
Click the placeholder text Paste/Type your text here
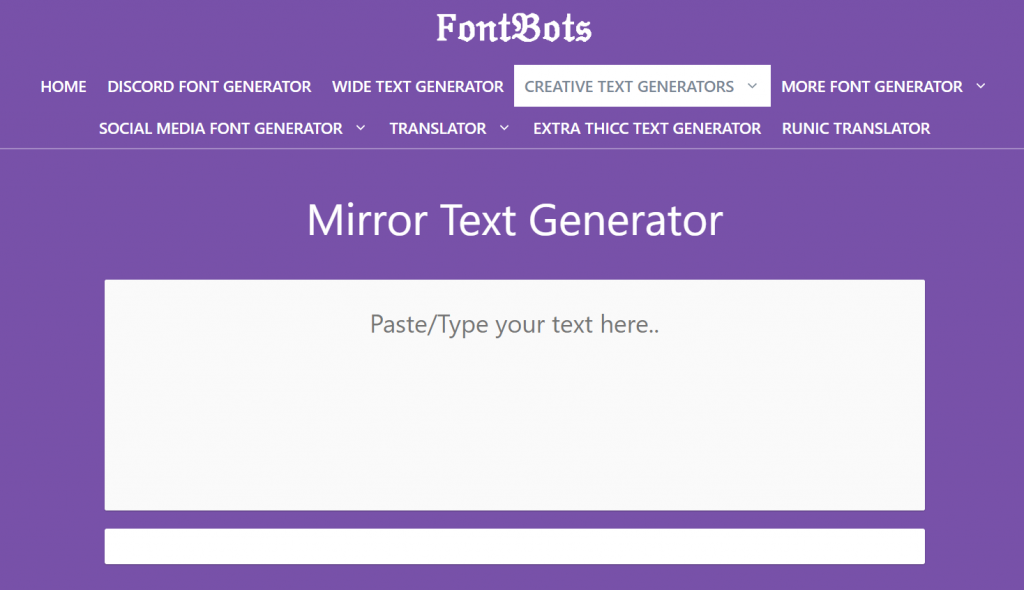point(514,324)
